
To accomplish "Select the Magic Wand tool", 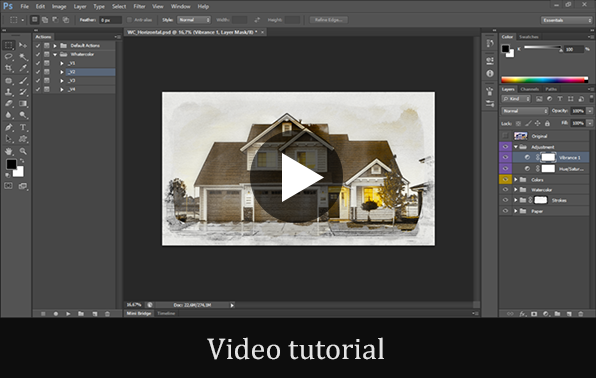I will (x=23, y=57).
